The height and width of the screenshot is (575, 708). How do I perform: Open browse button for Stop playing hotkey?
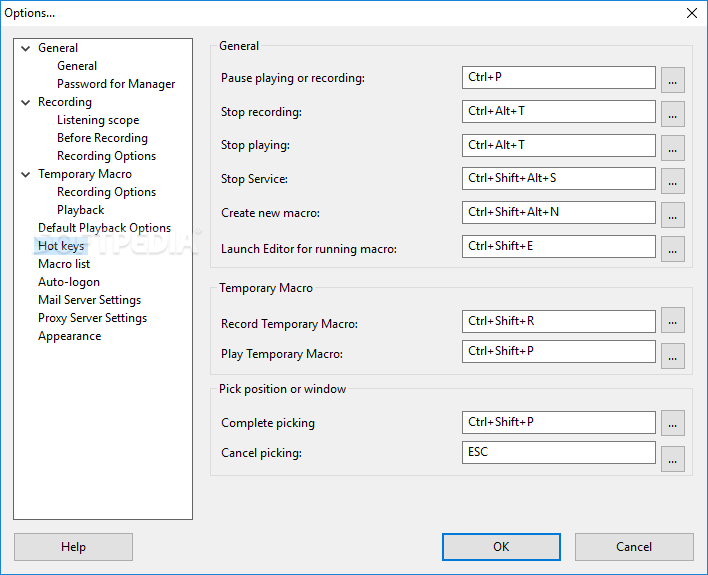[673, 148]
